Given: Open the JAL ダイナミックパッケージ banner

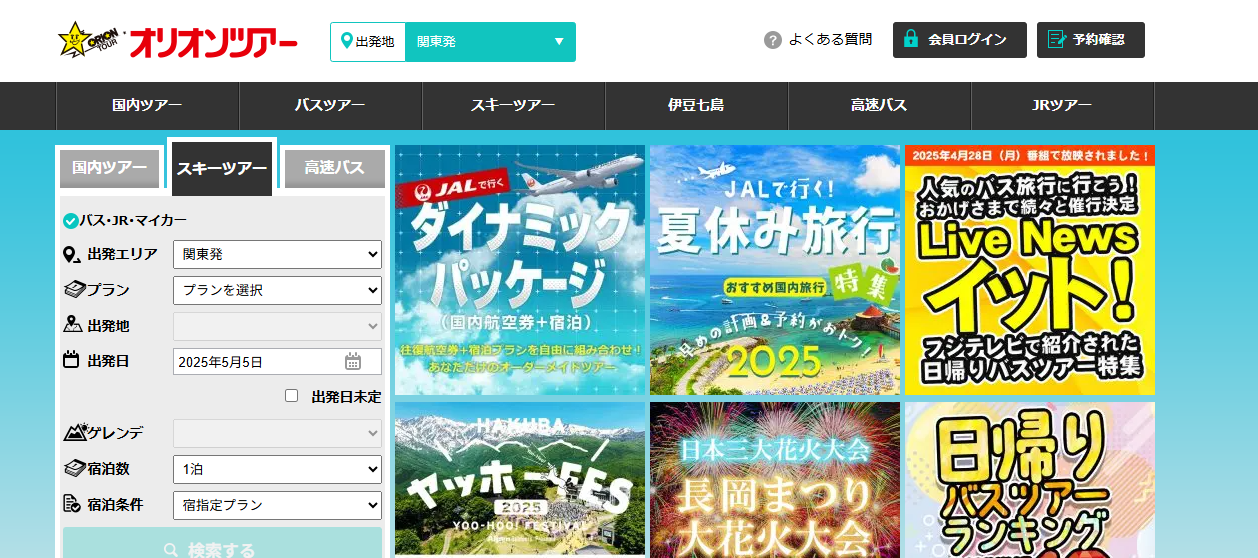Looking at the screenshot, I should click(x=520, y=270).
